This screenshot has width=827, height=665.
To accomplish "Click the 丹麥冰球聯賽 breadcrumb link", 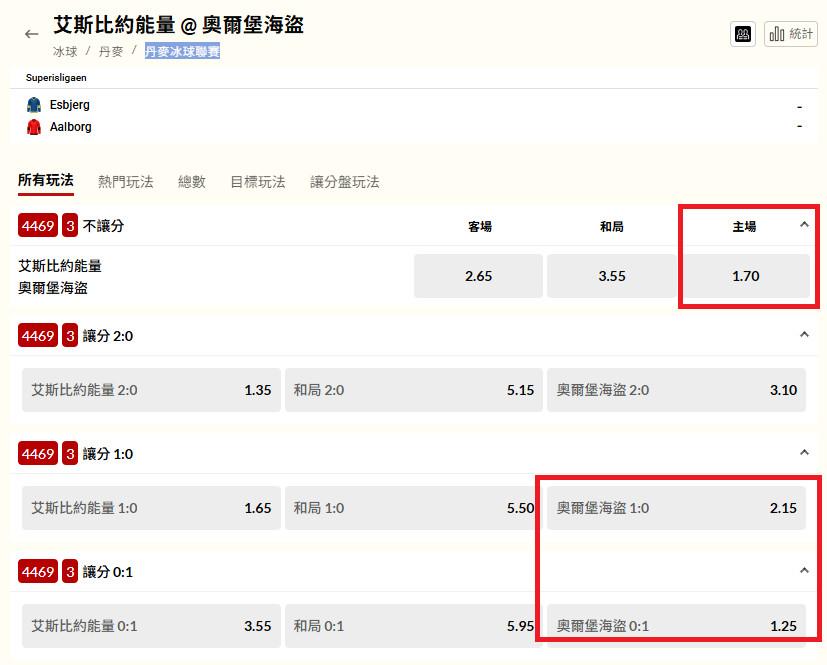I will (182, 51).
